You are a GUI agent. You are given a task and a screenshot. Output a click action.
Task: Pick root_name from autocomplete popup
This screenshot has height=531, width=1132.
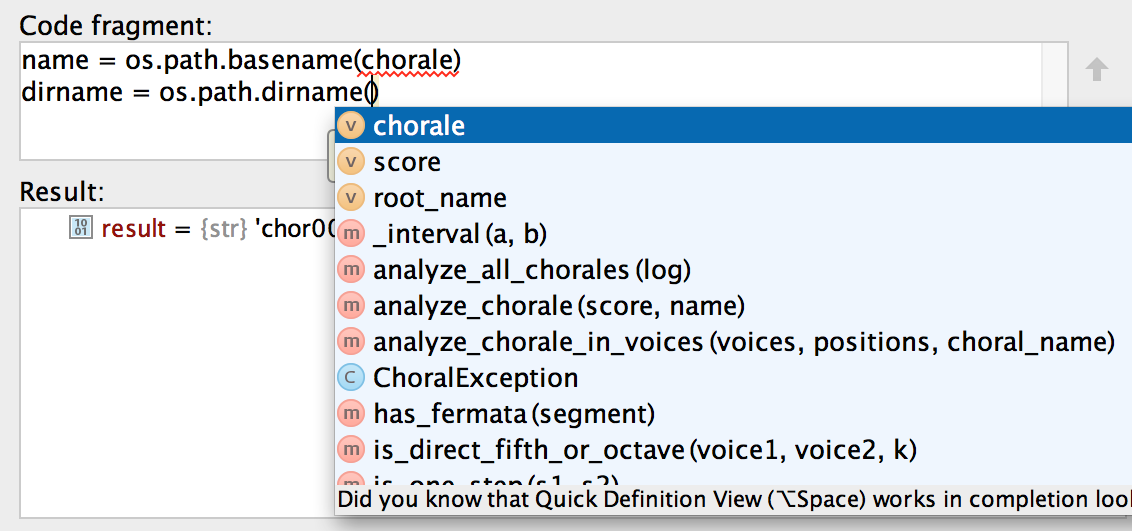pyautogui.click(x=440, y=198)
